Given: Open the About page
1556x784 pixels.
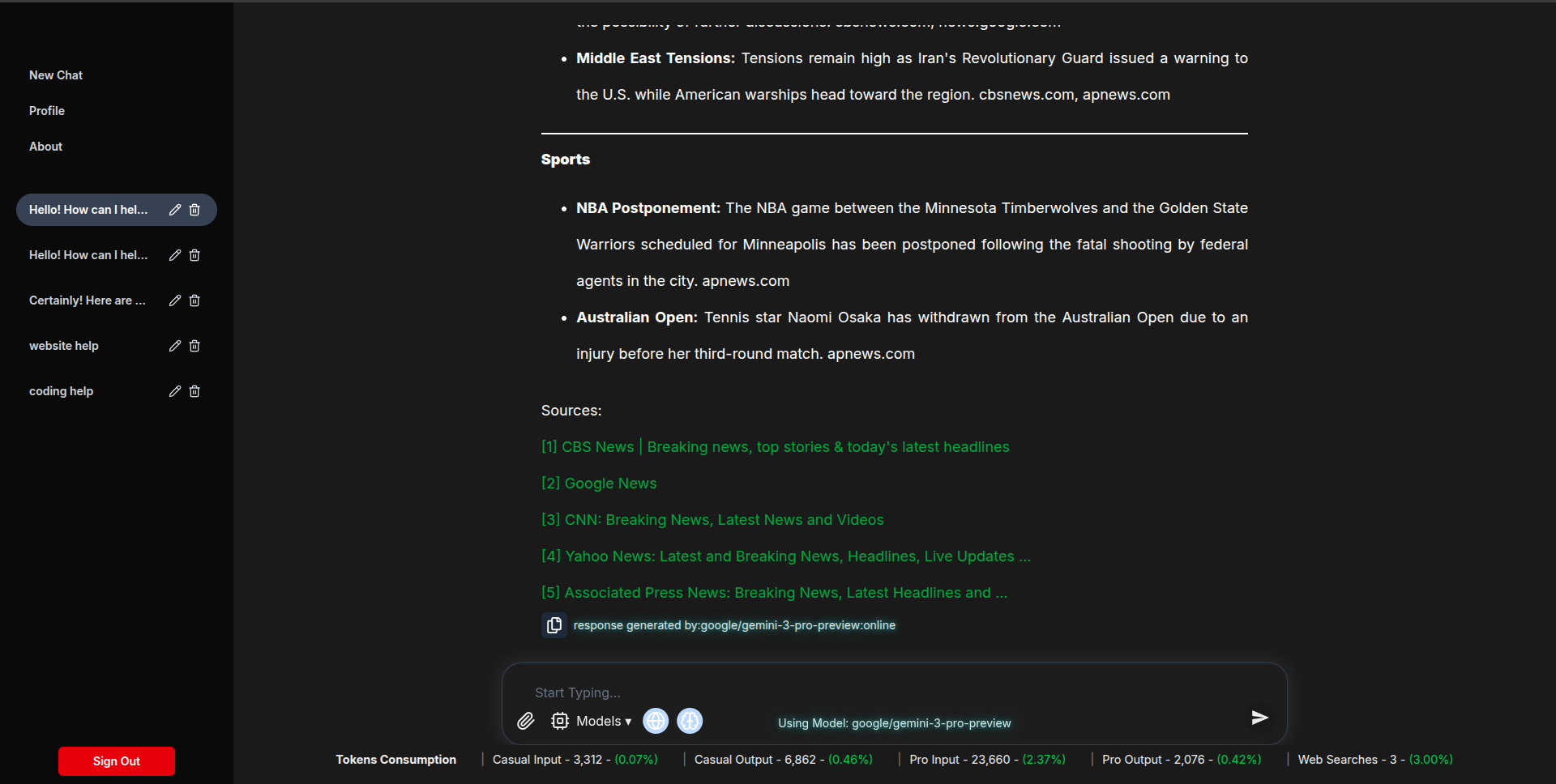Looking at the screenshot, I should (x=45, y=147).
